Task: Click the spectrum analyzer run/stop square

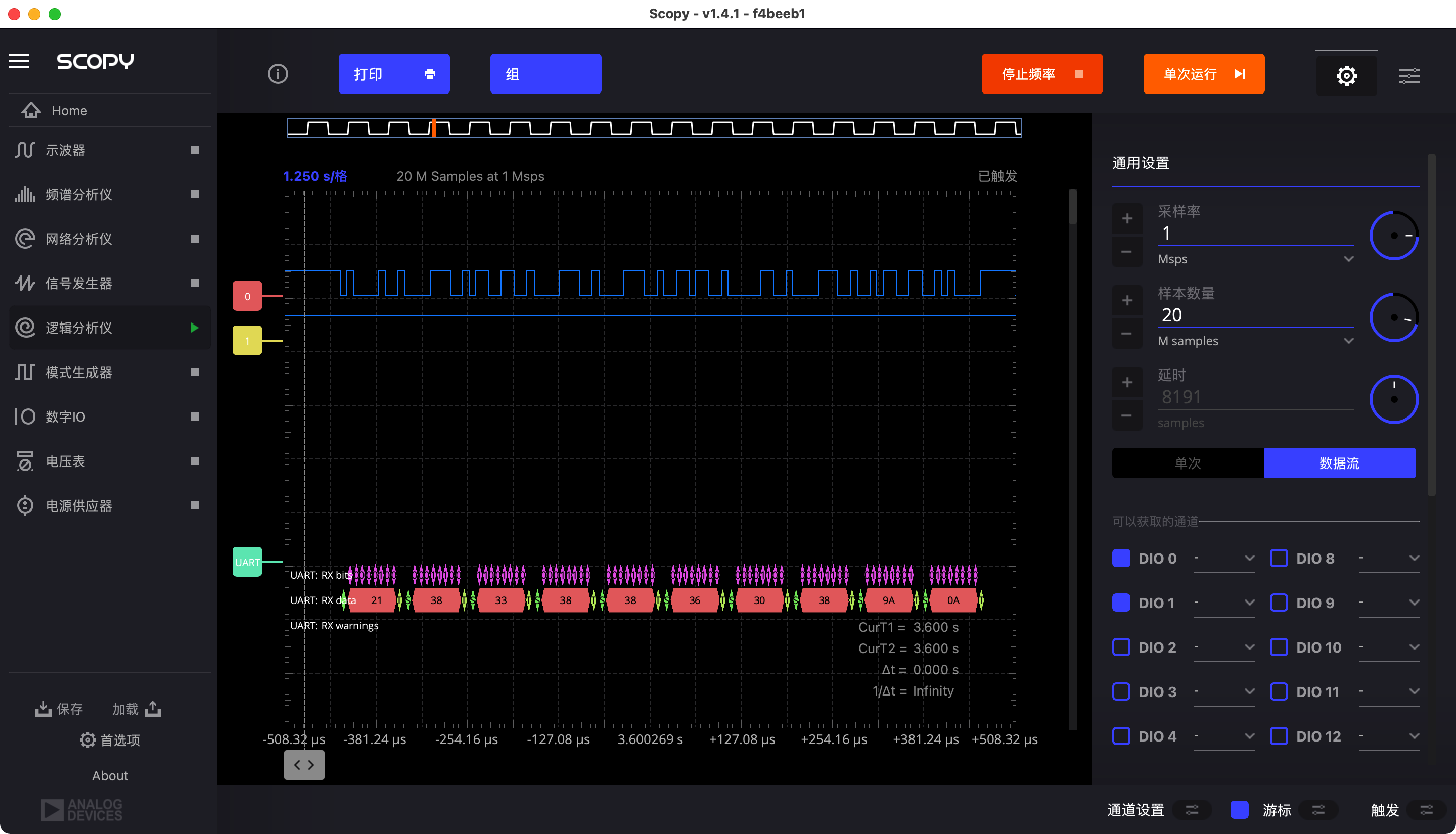Action: click(x=195, y=194)
